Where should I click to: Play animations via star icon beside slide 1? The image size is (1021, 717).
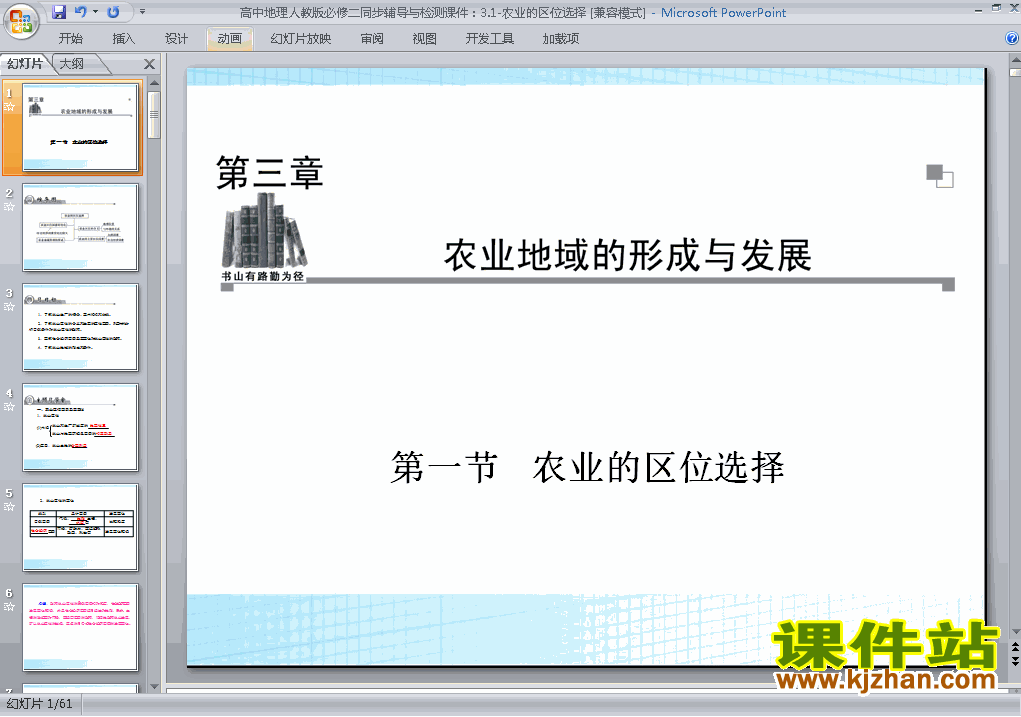(x=9, y=107)
